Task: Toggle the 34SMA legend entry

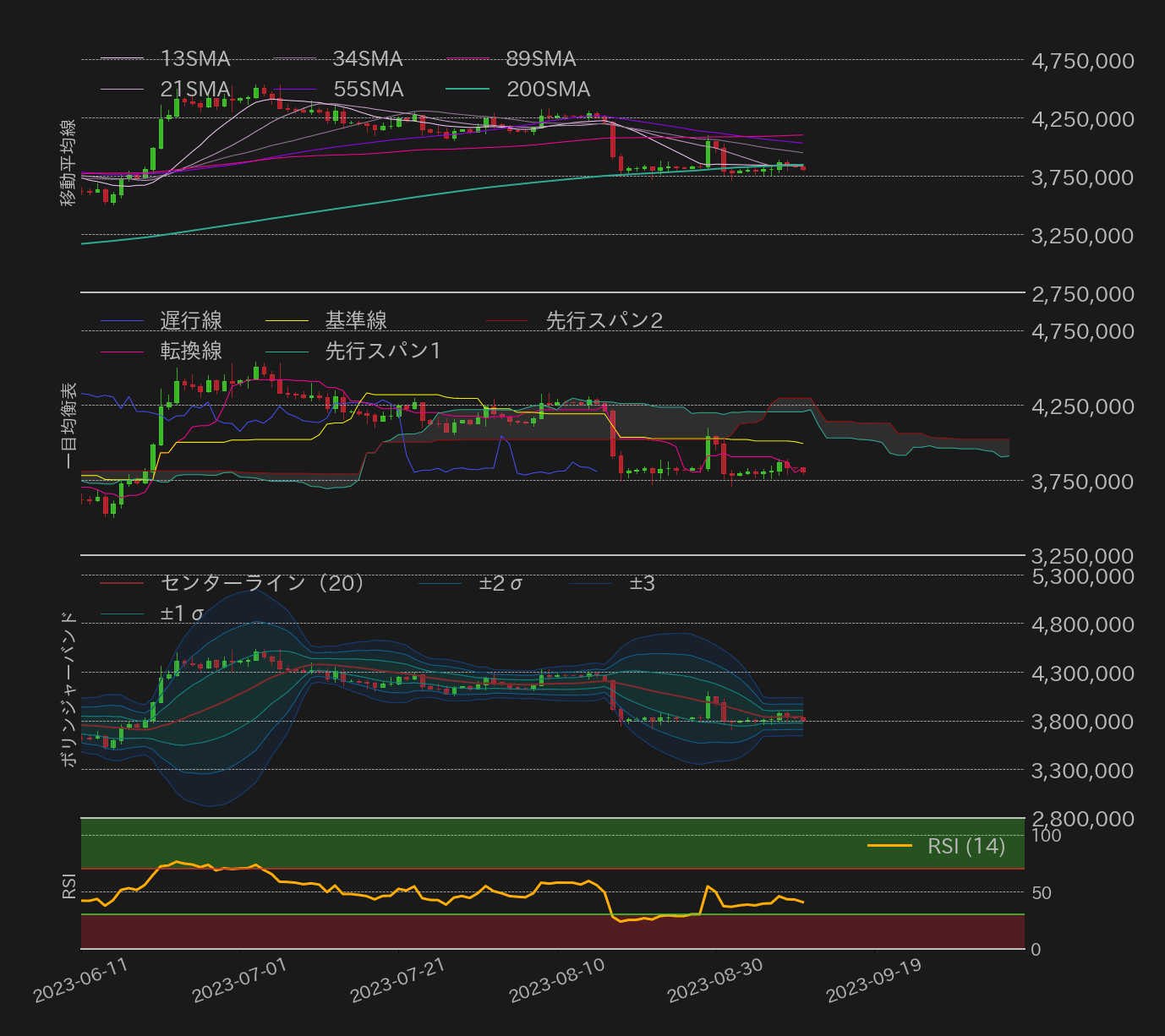Action: 367,58
